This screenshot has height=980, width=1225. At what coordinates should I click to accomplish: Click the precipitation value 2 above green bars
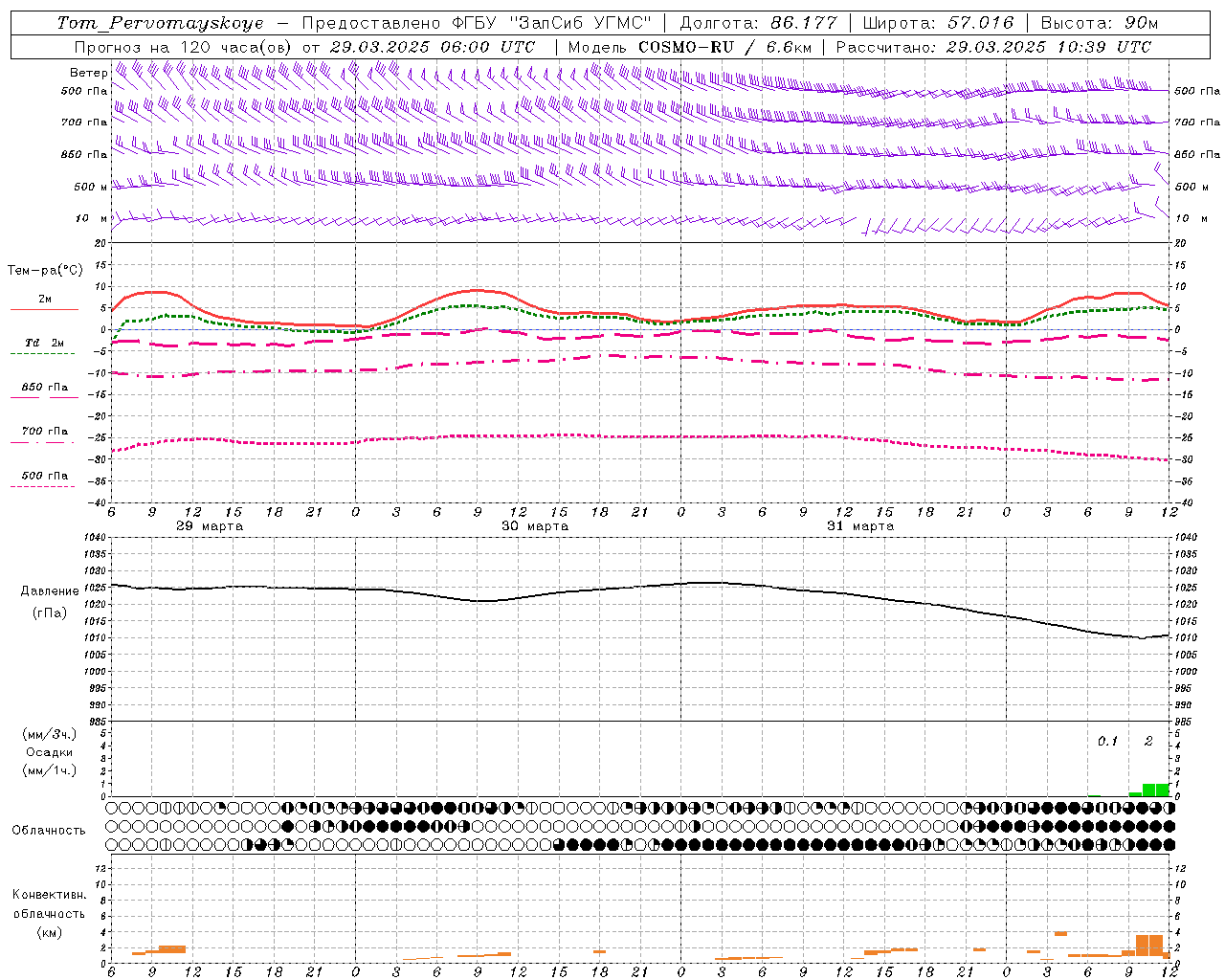click(x=1148, y=741)
